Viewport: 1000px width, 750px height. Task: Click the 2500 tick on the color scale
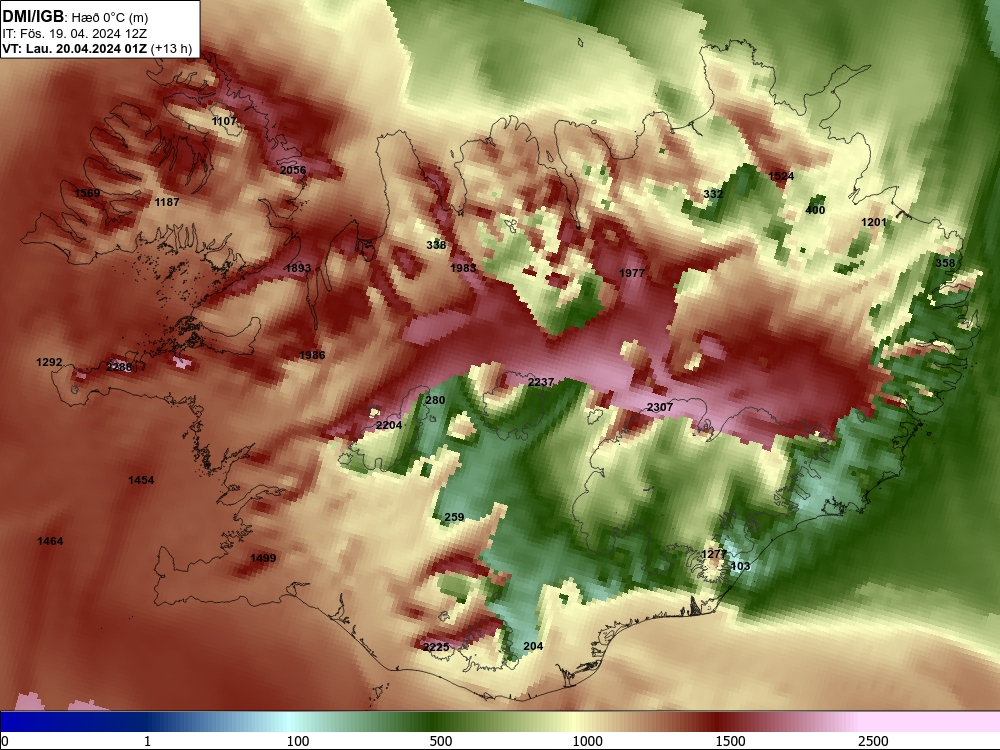click(873, 741)
